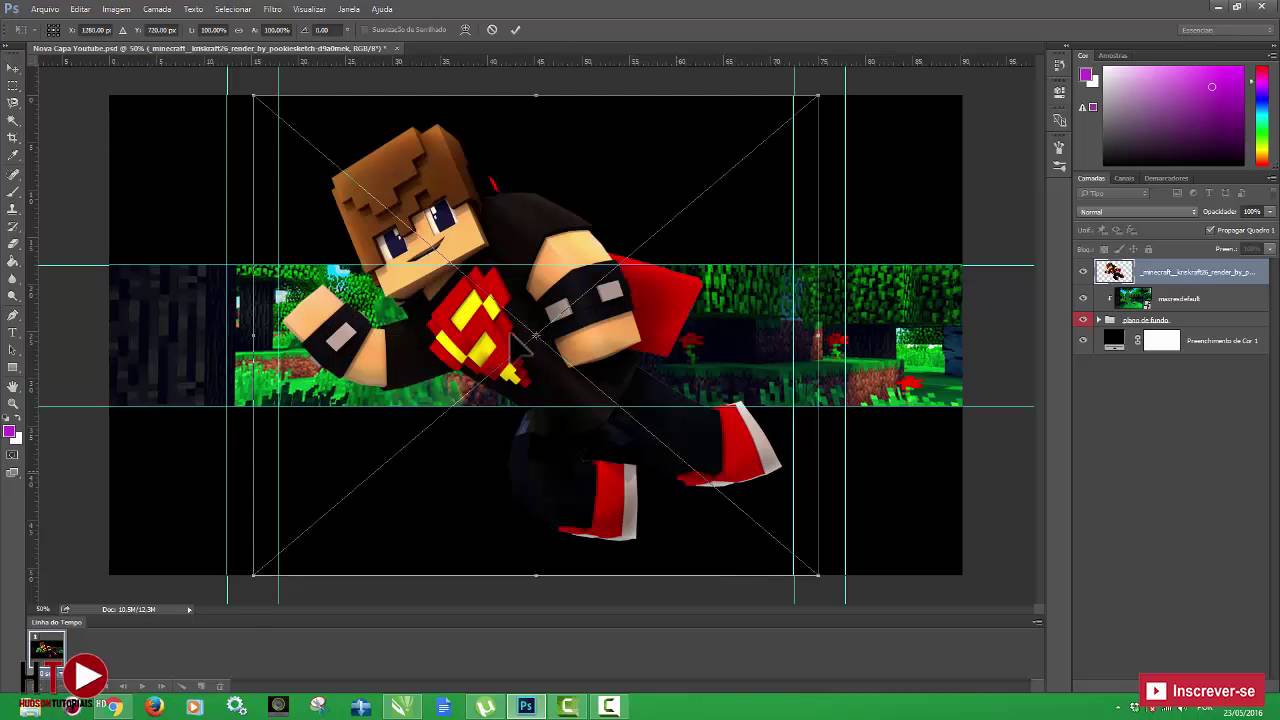This screenshot has height=720, width=1280.
Task: Click the tween frames icon
Action: click(x=181, y=686)
